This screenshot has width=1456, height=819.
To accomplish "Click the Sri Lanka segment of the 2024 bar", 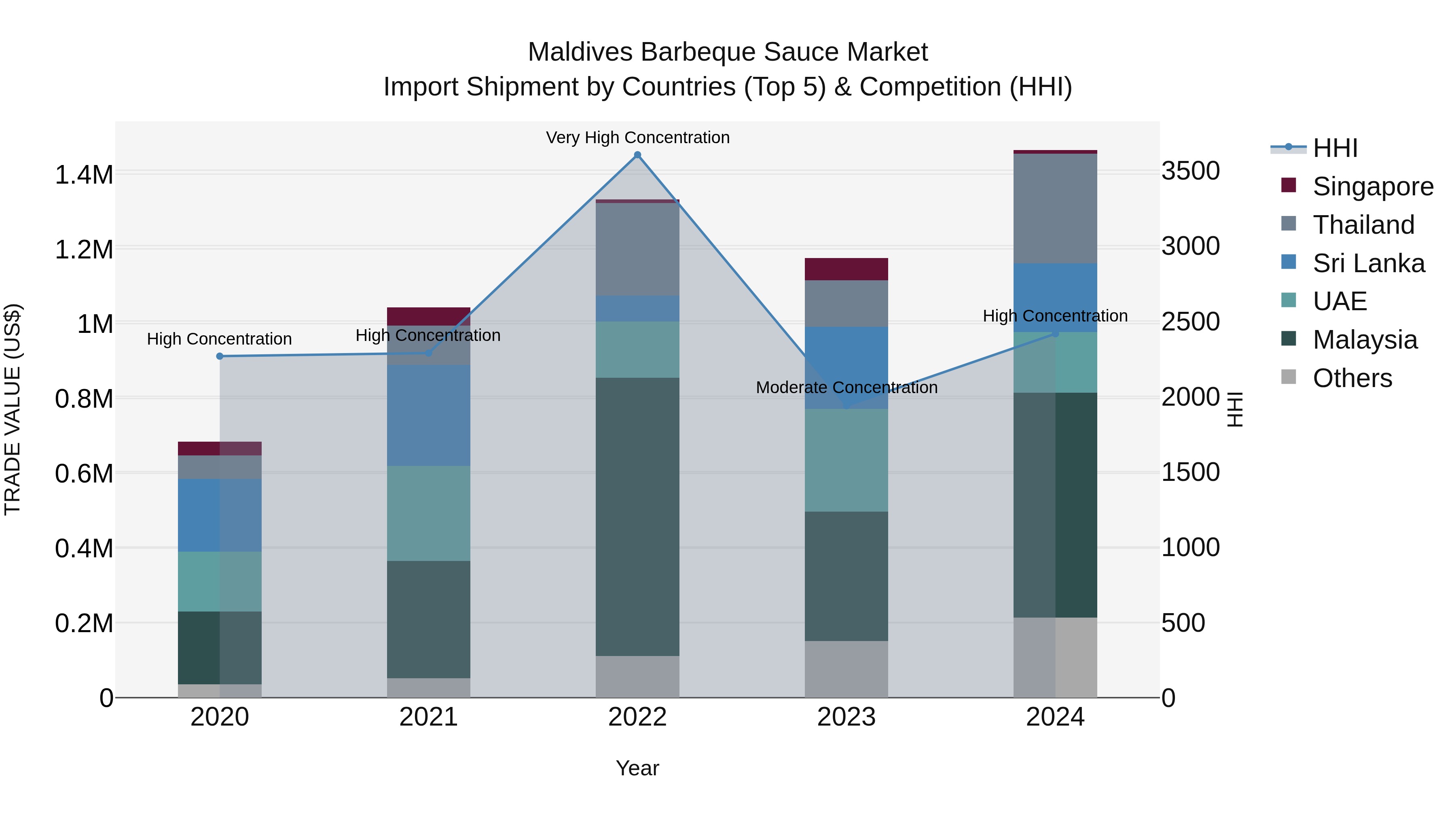I will pos(1055,298).
